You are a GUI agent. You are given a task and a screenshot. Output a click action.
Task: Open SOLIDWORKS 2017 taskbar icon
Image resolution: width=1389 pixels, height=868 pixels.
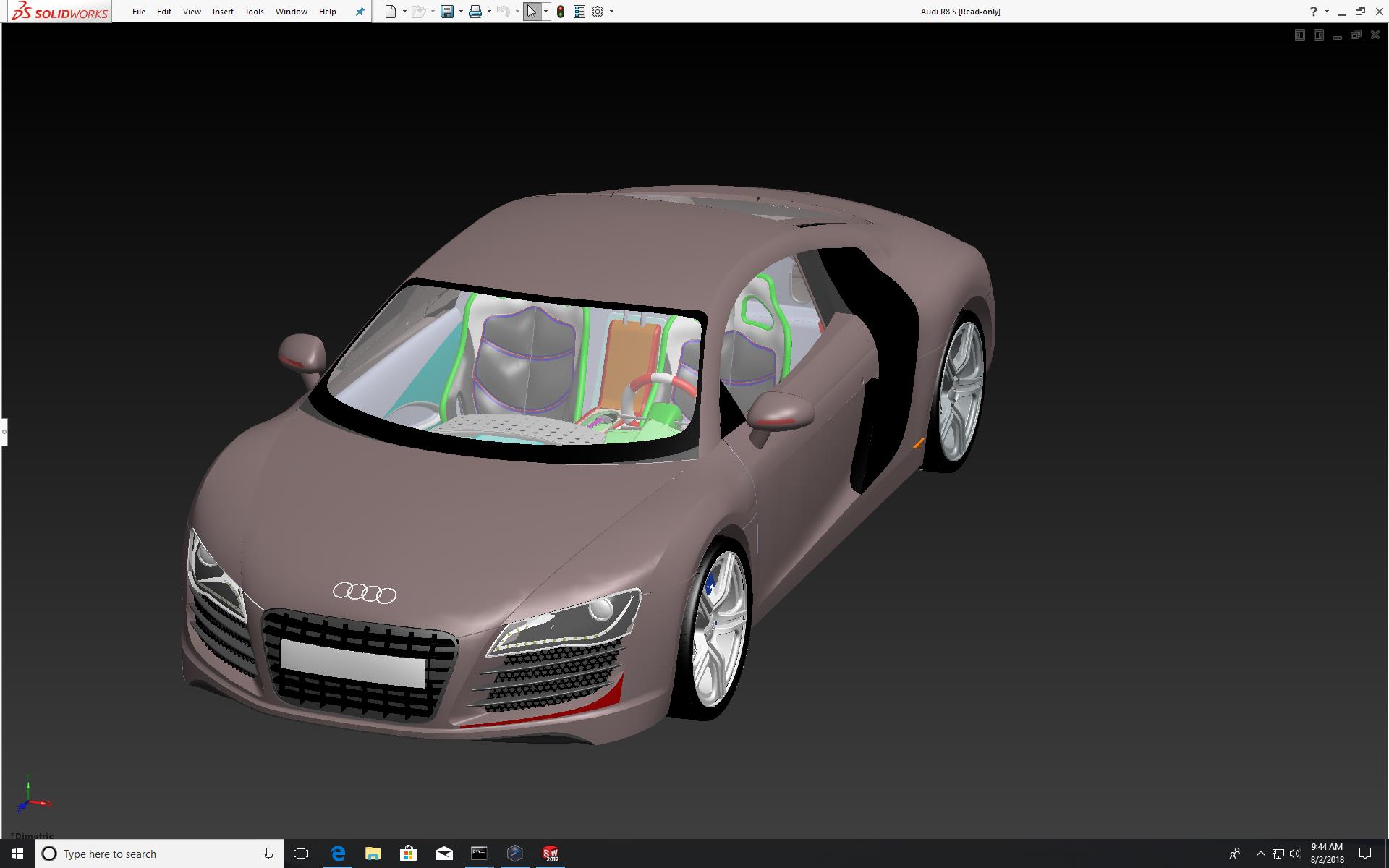[551, 854]
